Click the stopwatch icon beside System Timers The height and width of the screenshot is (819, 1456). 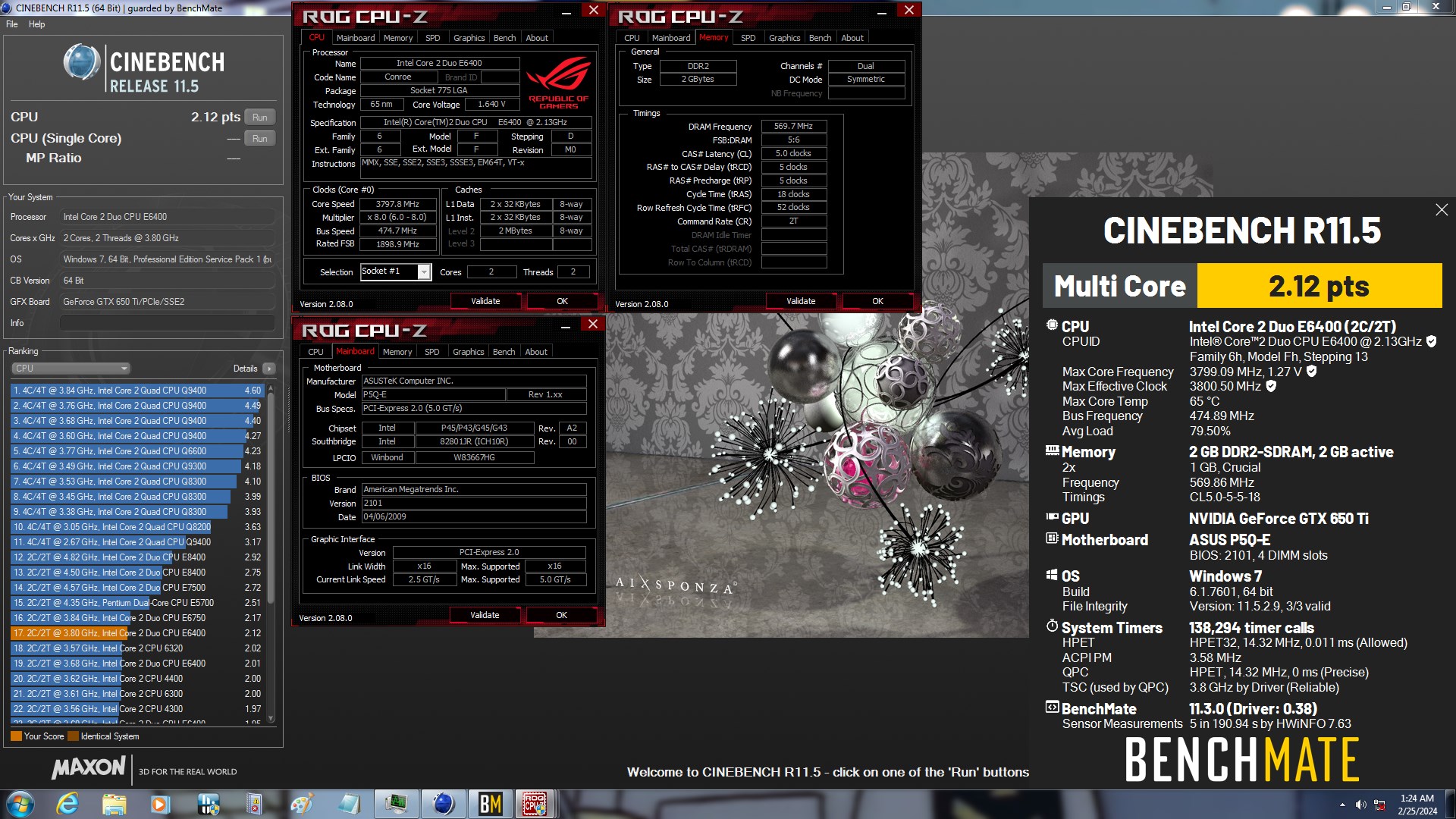coord(1052,626)
